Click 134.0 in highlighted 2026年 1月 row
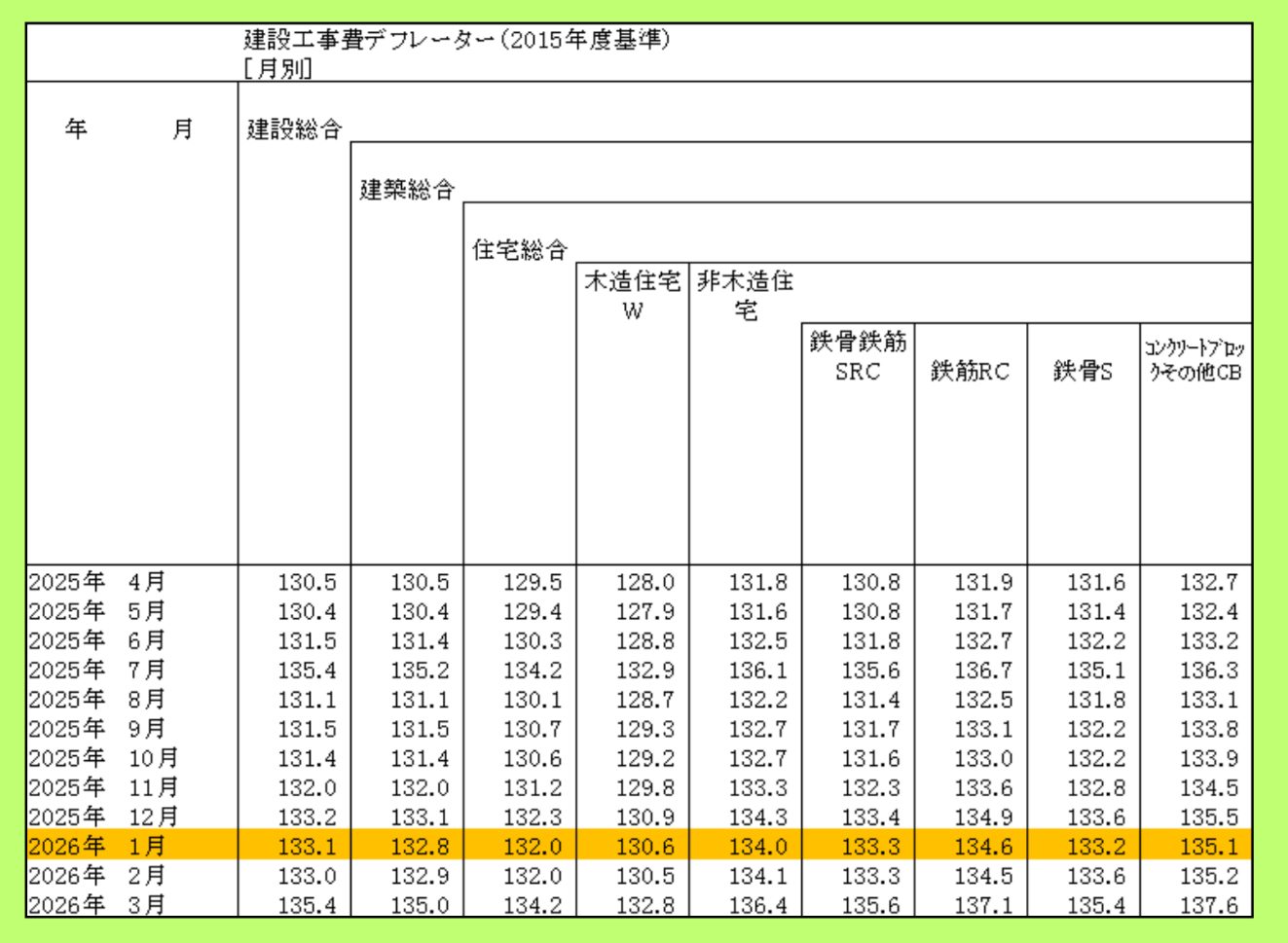The width and height of the screenshot is (1288, 943). 757,847
